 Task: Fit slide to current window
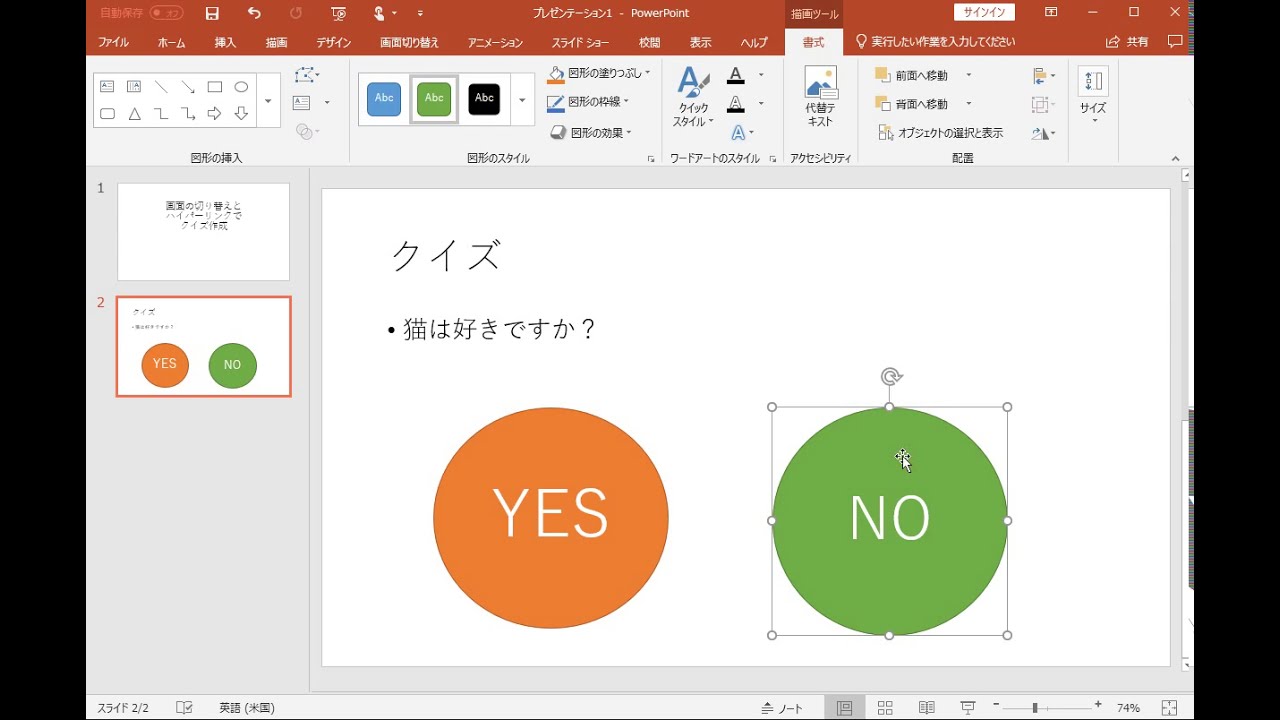(1169, 708)
